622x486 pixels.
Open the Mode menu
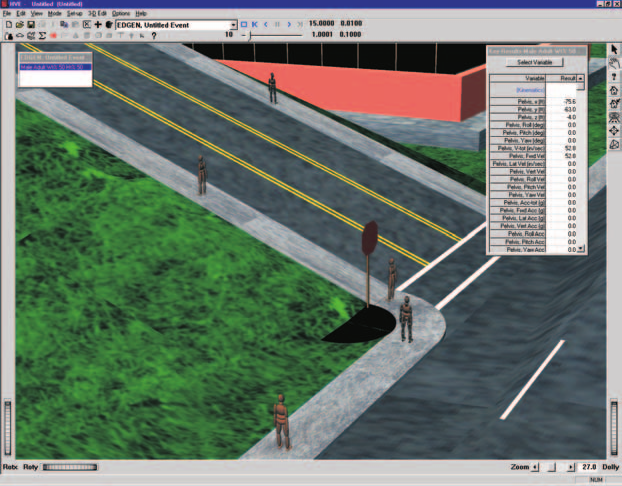coord(54,13)
